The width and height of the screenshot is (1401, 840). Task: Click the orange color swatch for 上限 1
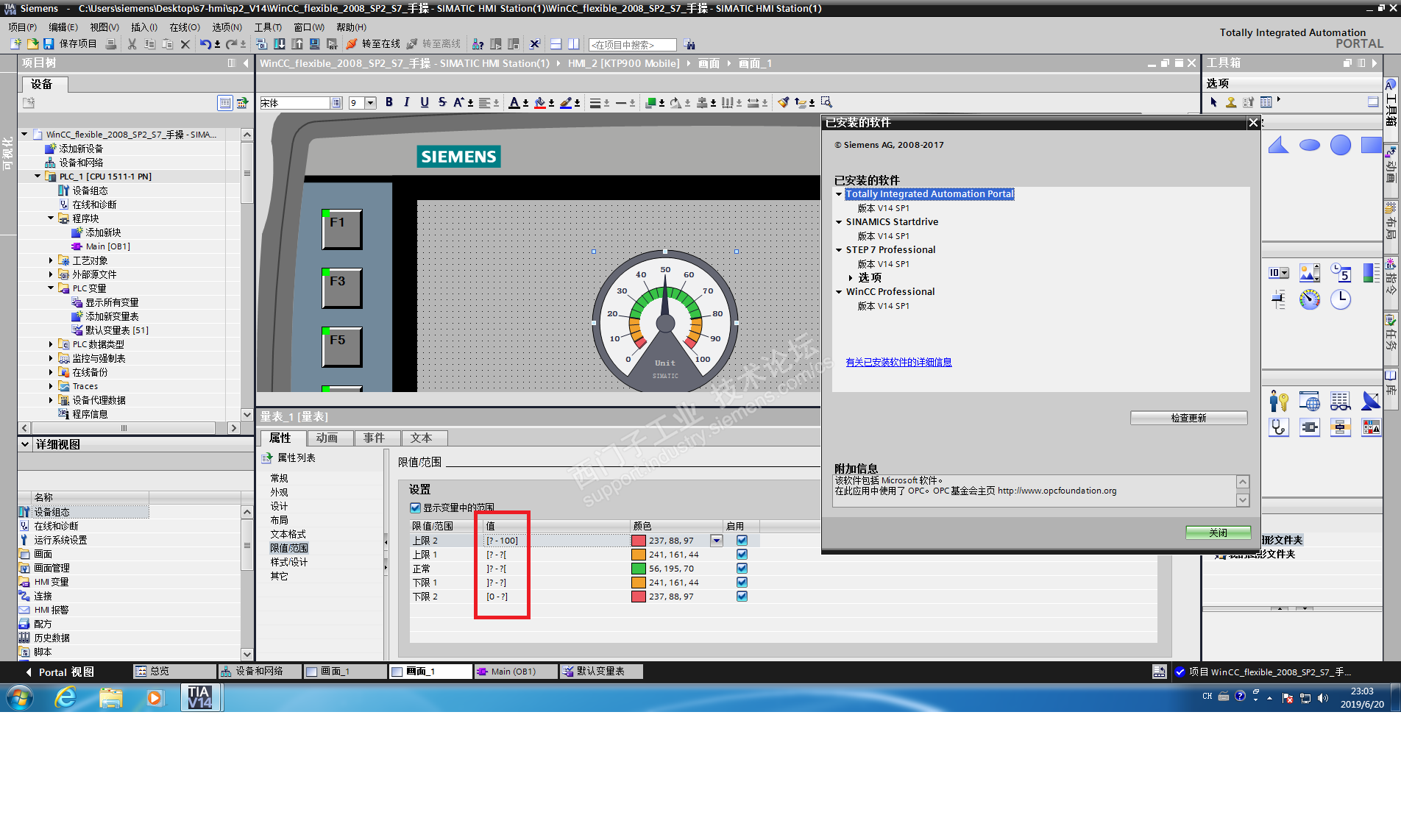[x=639, y=555]
